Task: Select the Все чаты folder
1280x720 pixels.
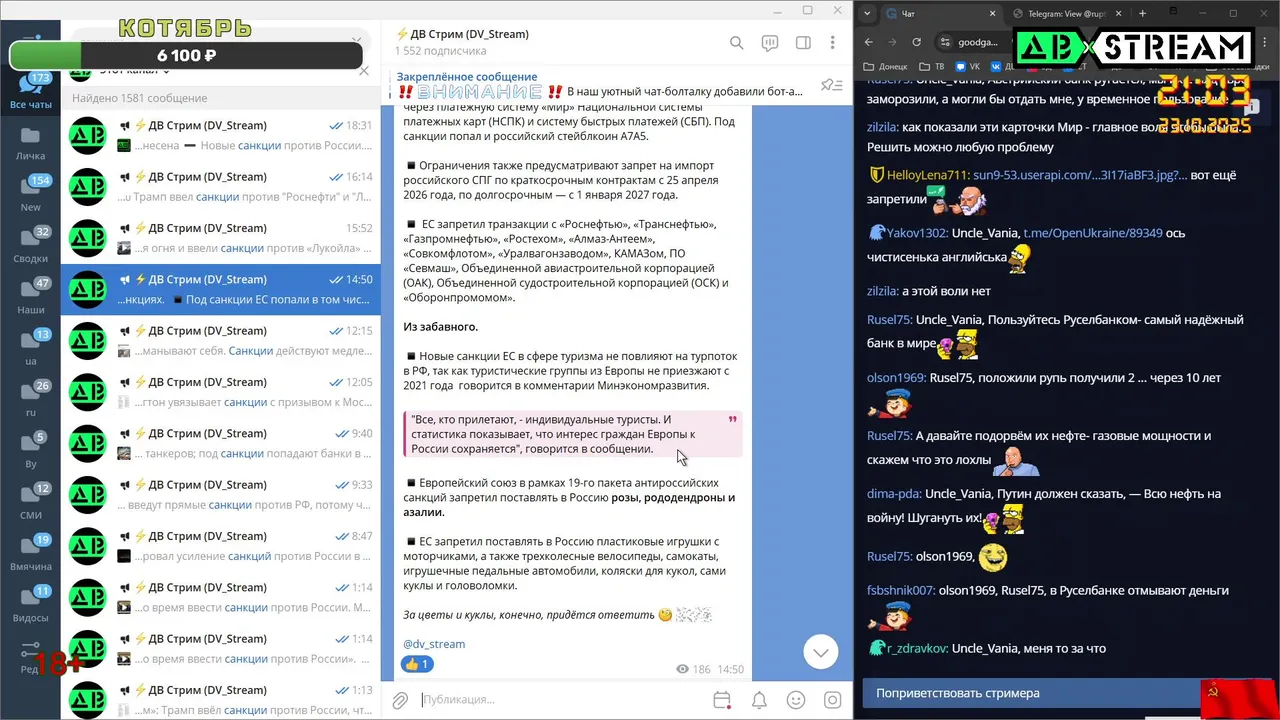Action: coord(31,91)
